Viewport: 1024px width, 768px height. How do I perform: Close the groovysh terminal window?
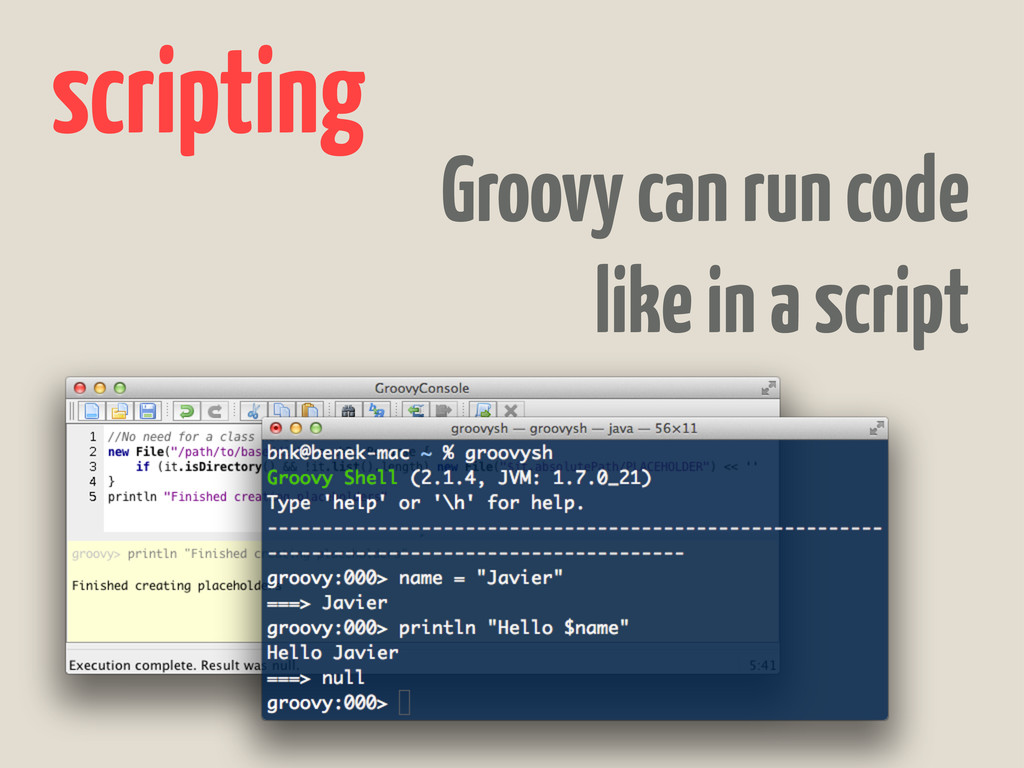click(x=276, y=428)
